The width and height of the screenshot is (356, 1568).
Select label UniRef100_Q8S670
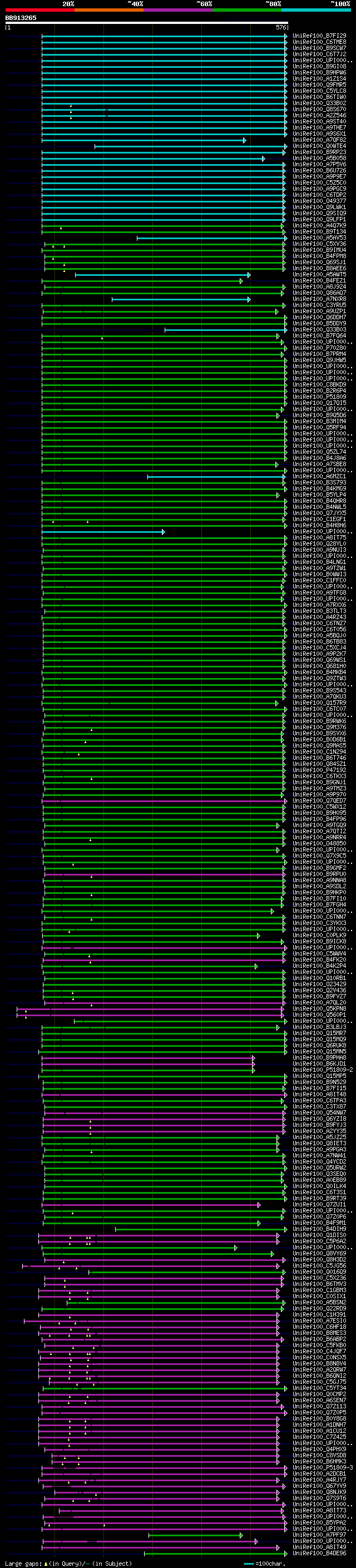pos(319,110)
